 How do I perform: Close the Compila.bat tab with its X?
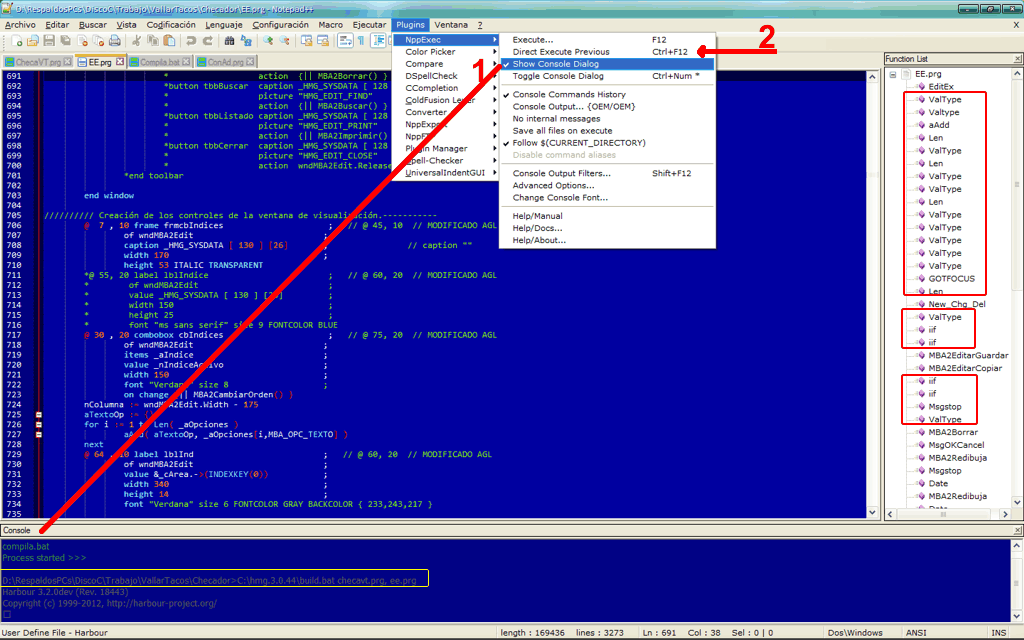pyautogui.click(x=186, y=62)
